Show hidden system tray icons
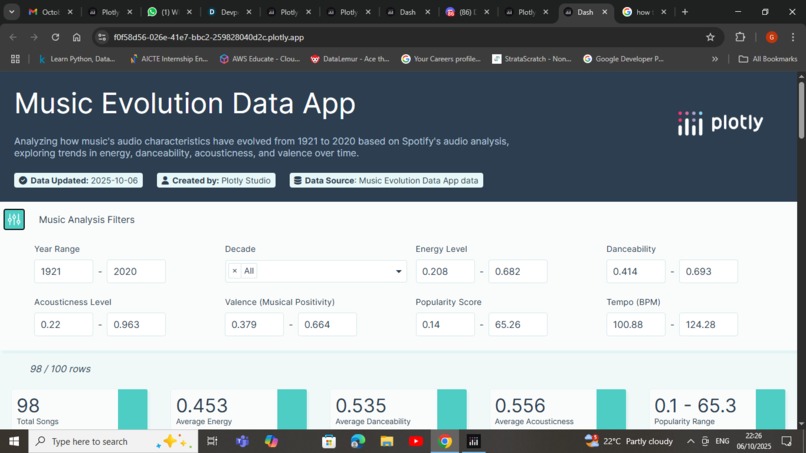The height and width of the screenshot is (453, 806). coord(691,441)
